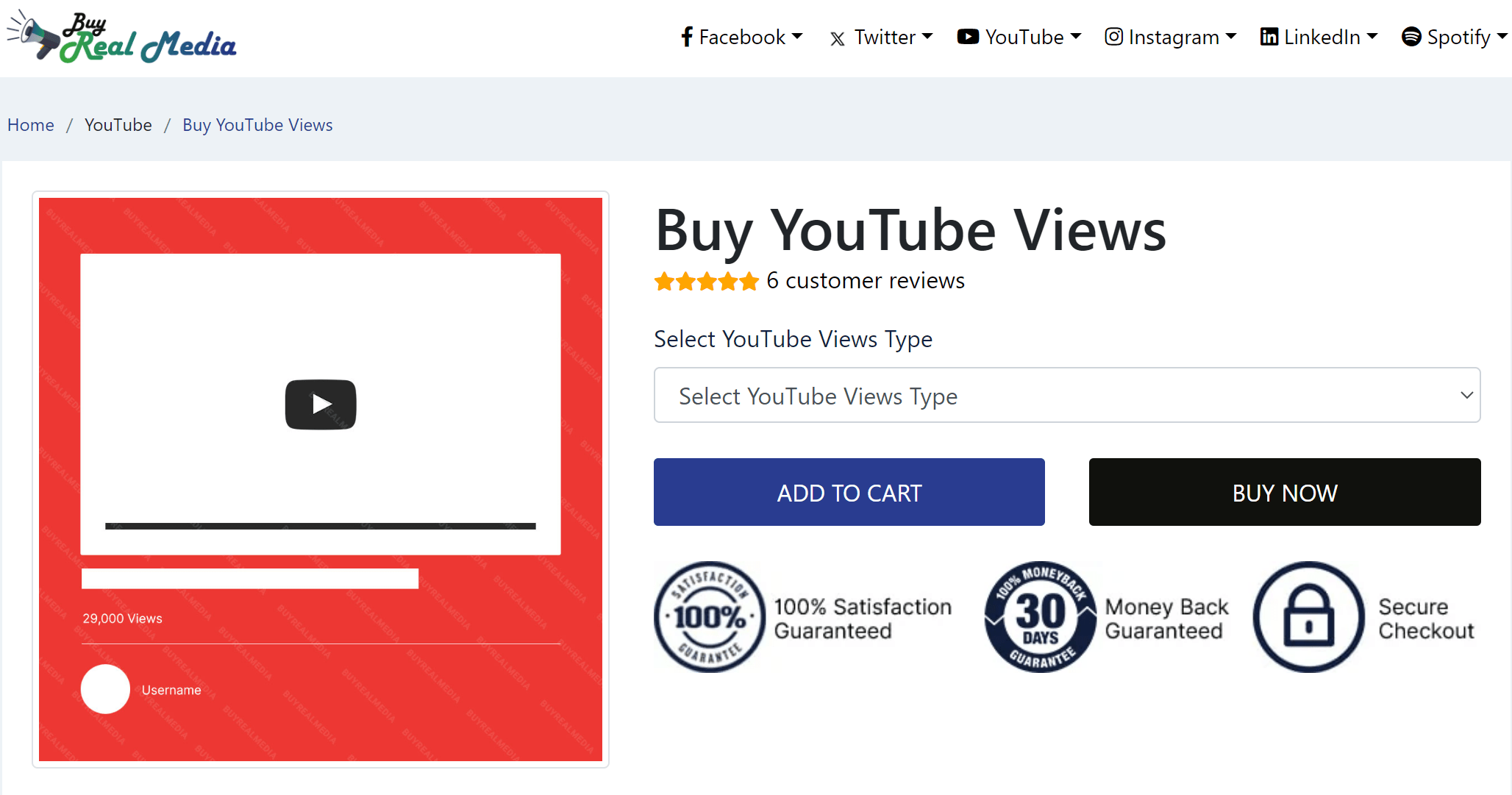
Task: Open the Instagram navigation menu
Action: coord(1174,37)
